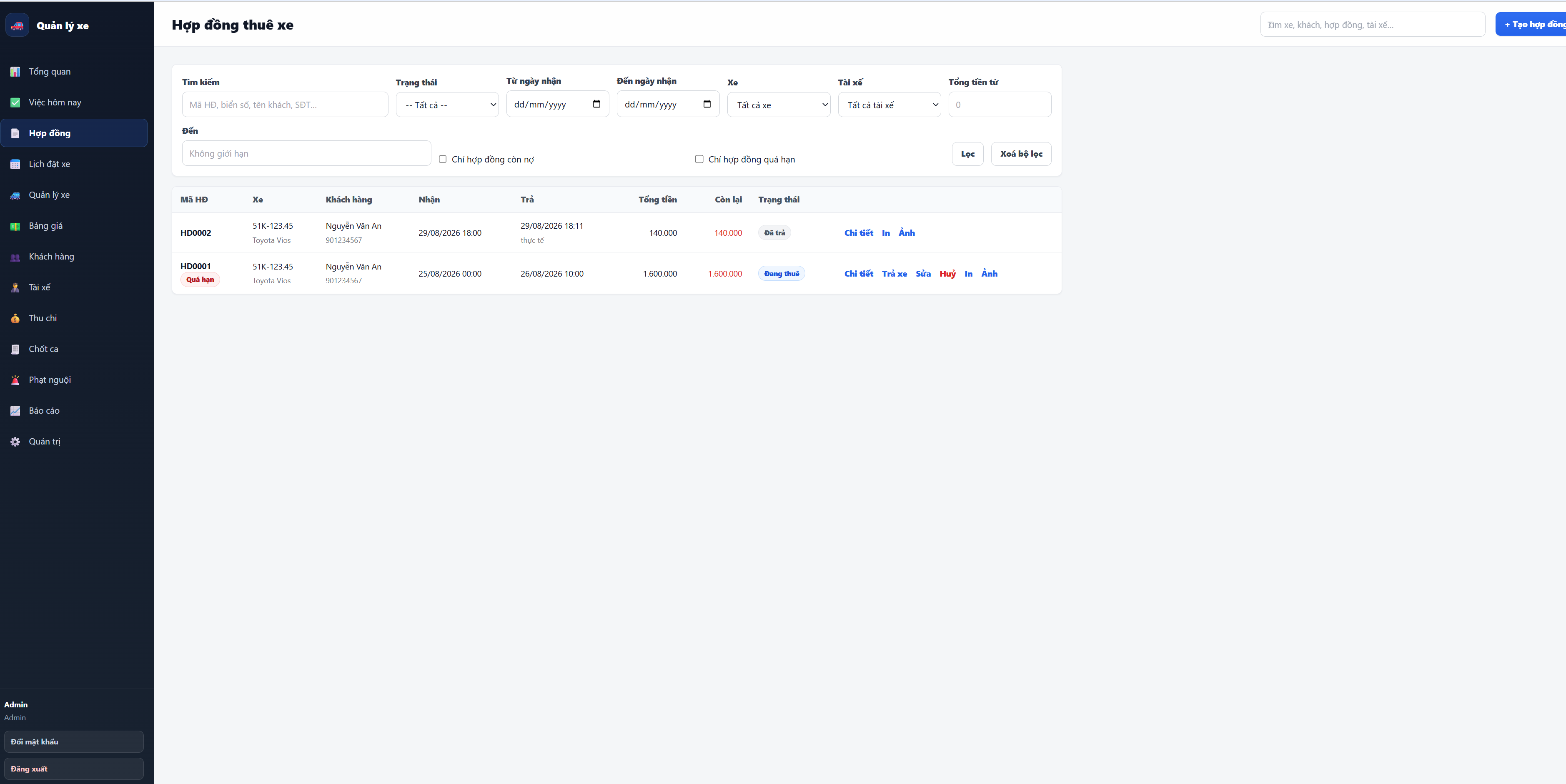The width and height of the screenshot is (1566, 784).
Task: Click the Thu chi money bag icon
Action: [x=15, y=318]
